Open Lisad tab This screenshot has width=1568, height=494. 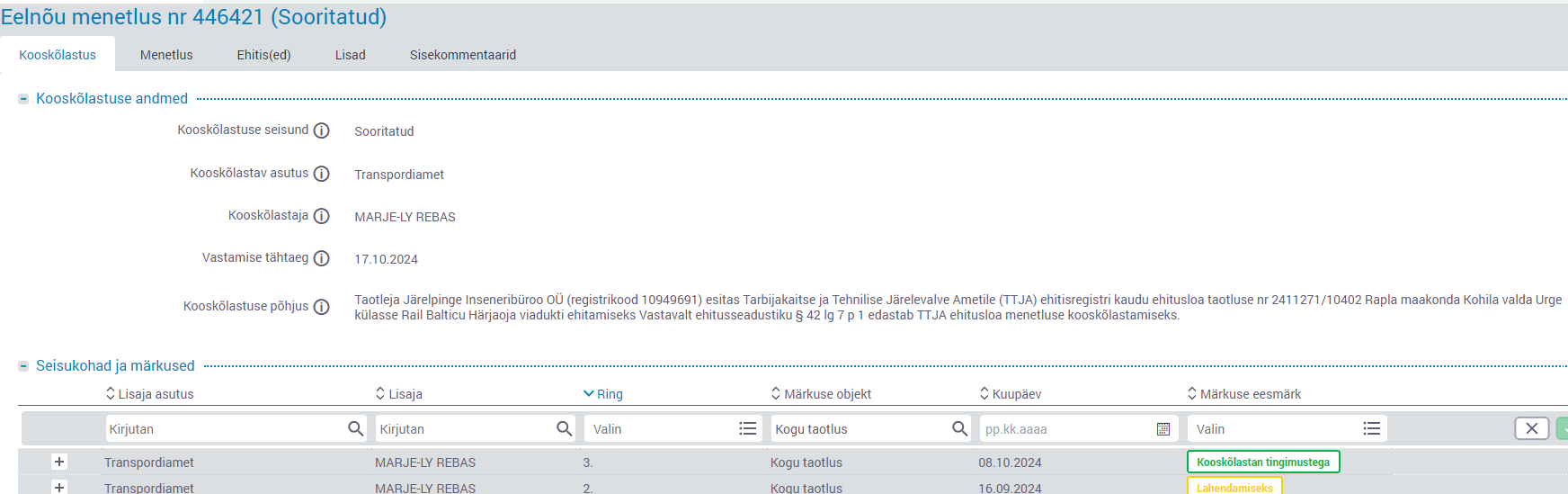pyautogui.click(x=351, y=55)
